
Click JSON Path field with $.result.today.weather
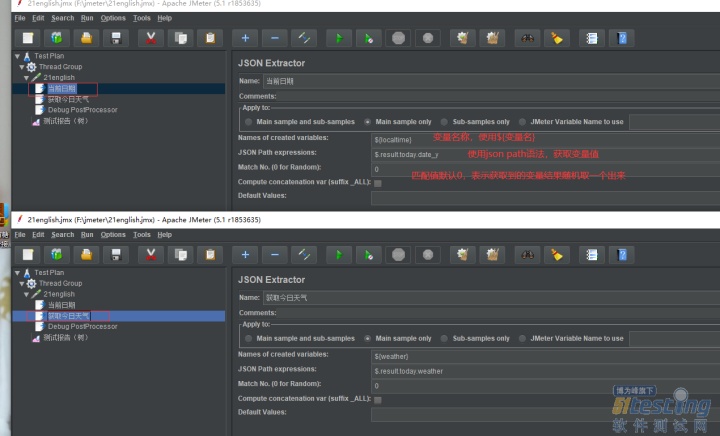pos(546,371)
